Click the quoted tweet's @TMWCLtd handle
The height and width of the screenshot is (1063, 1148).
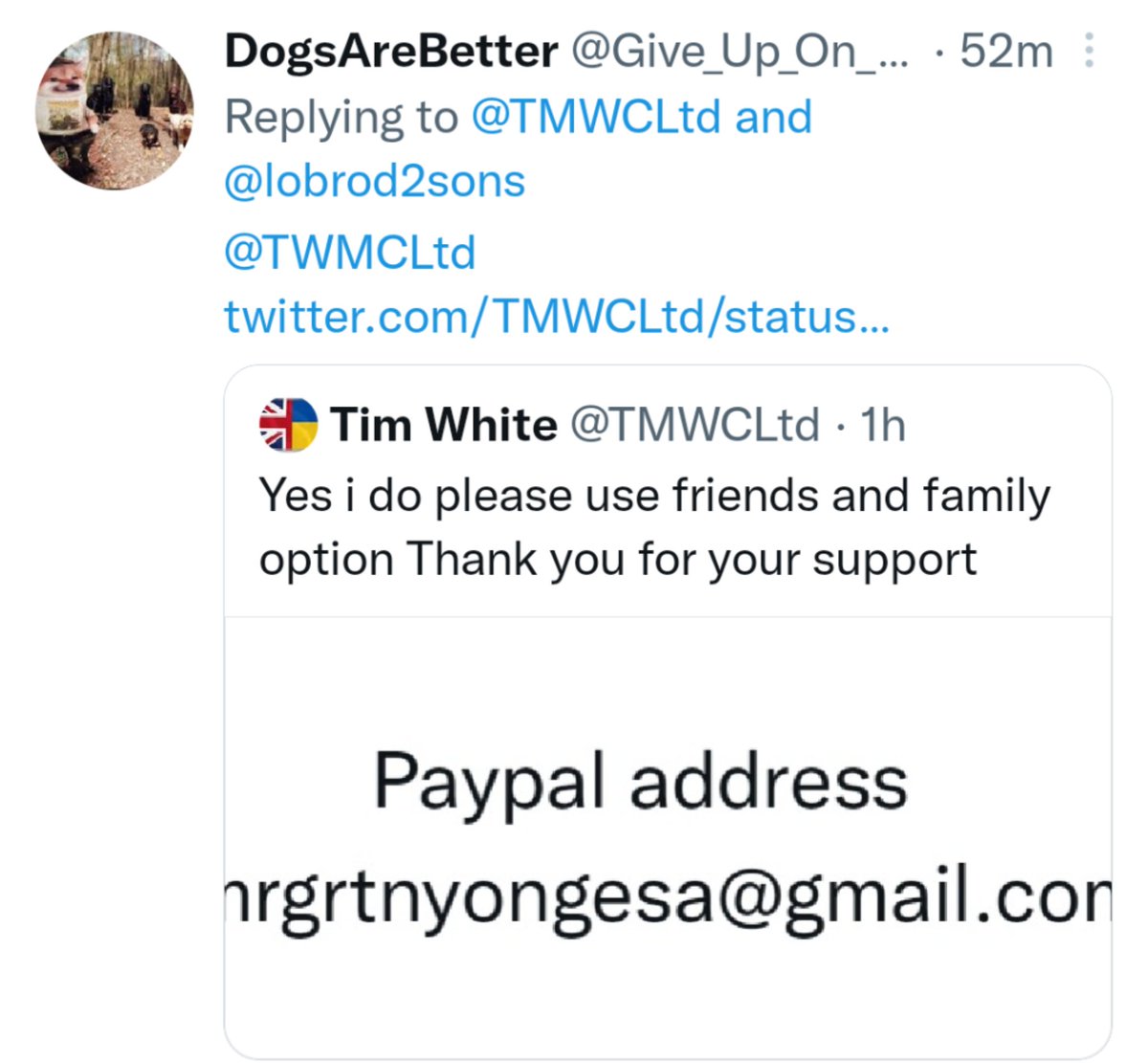point(695,424)
